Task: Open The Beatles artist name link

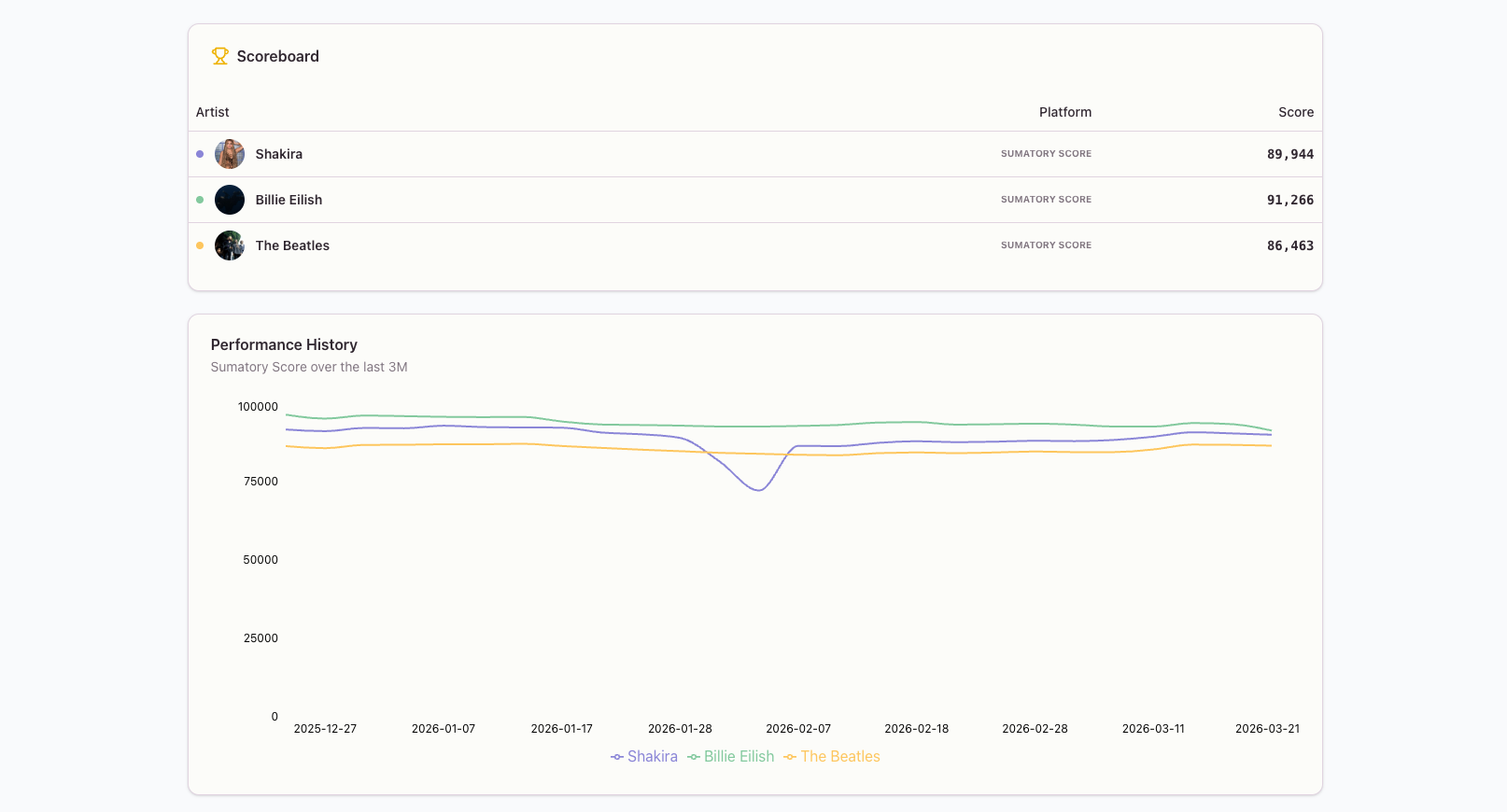Action: coord(292,245)
